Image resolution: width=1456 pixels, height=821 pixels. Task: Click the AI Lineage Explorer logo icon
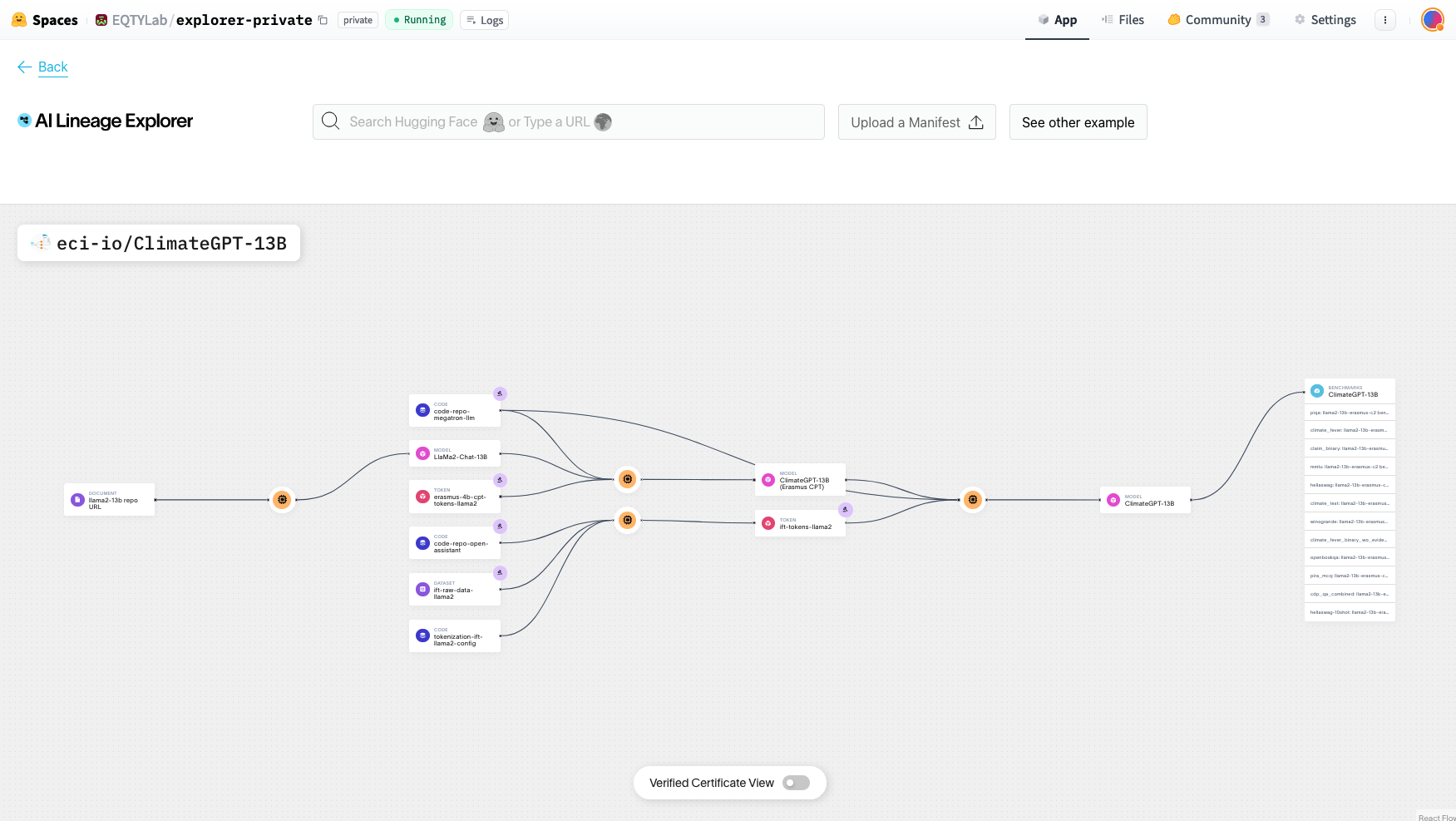(x=24, y=121)
